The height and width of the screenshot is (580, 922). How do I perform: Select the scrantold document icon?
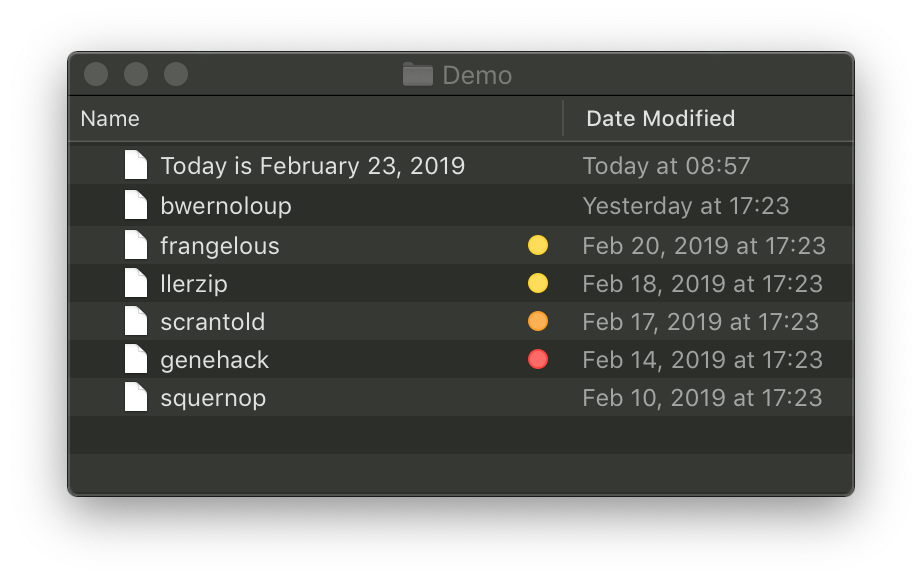(136, 321)
